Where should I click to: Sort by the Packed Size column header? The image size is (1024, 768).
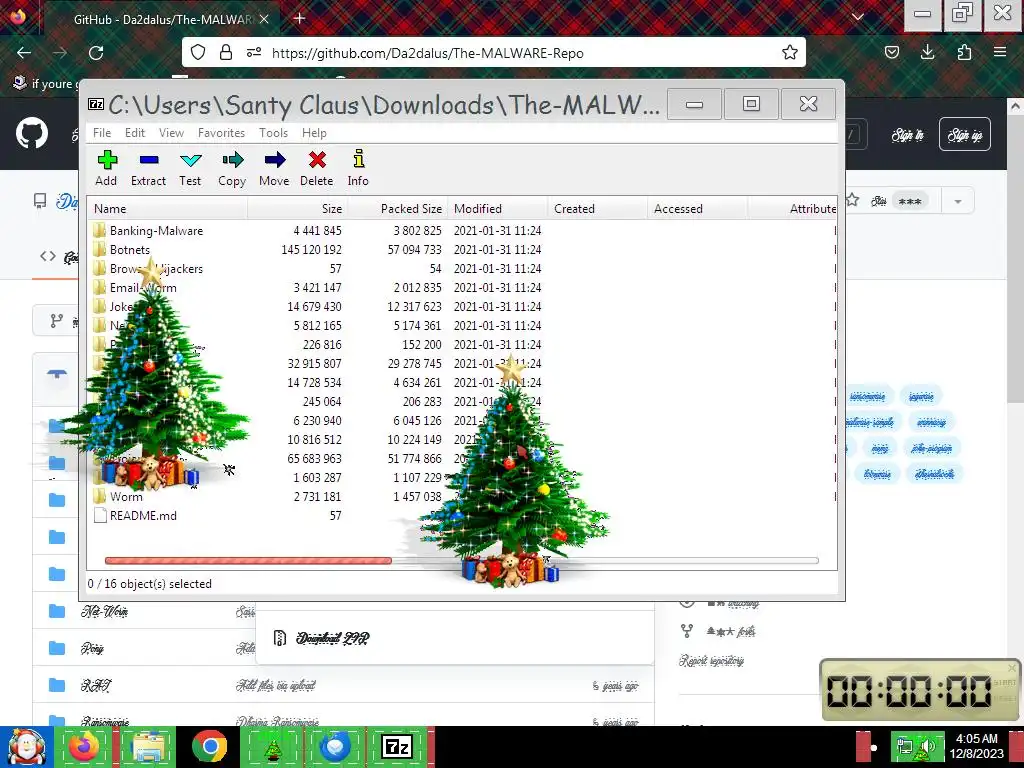(398, 208)
